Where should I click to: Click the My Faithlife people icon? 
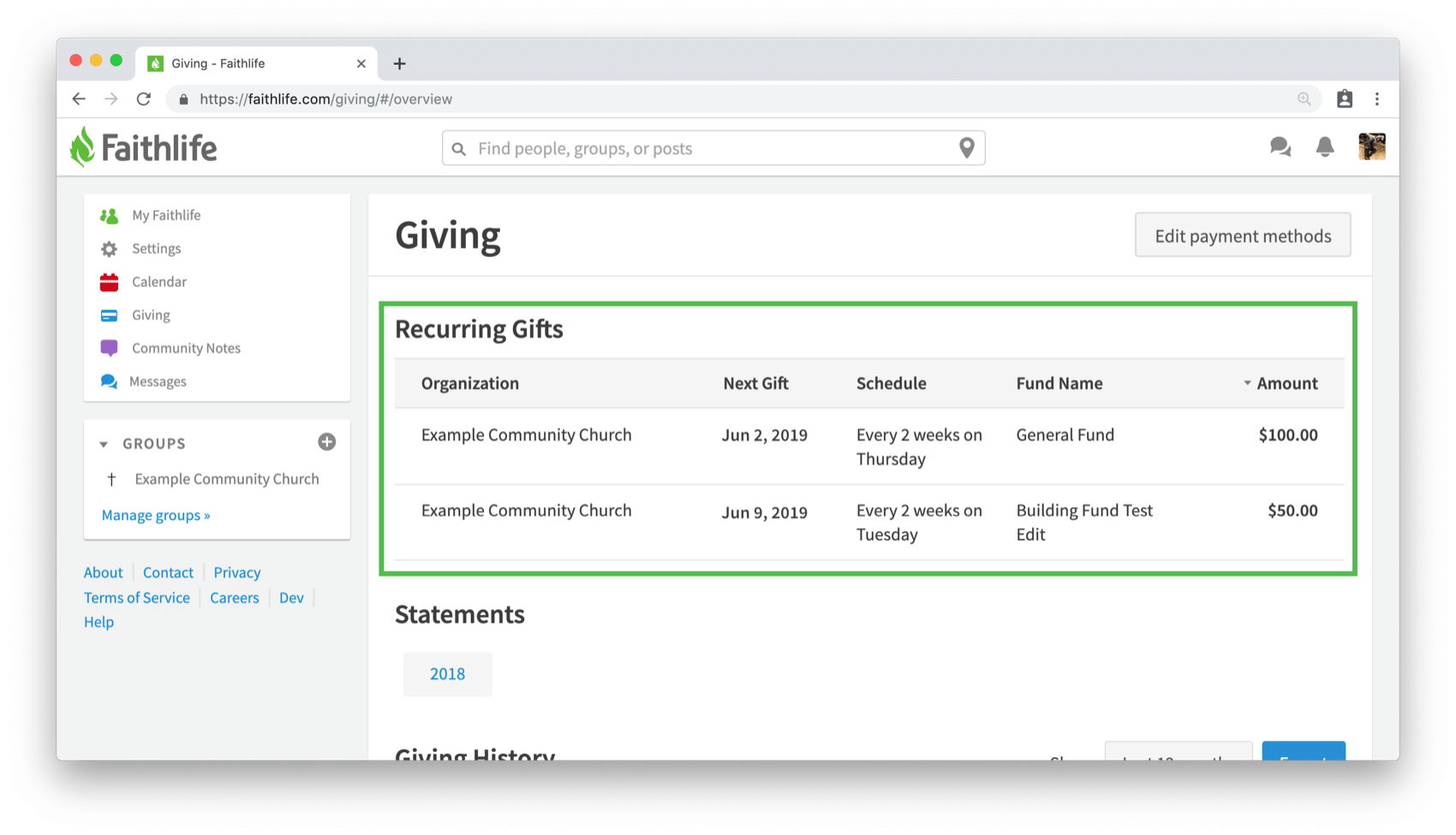[x=109, y=216]
